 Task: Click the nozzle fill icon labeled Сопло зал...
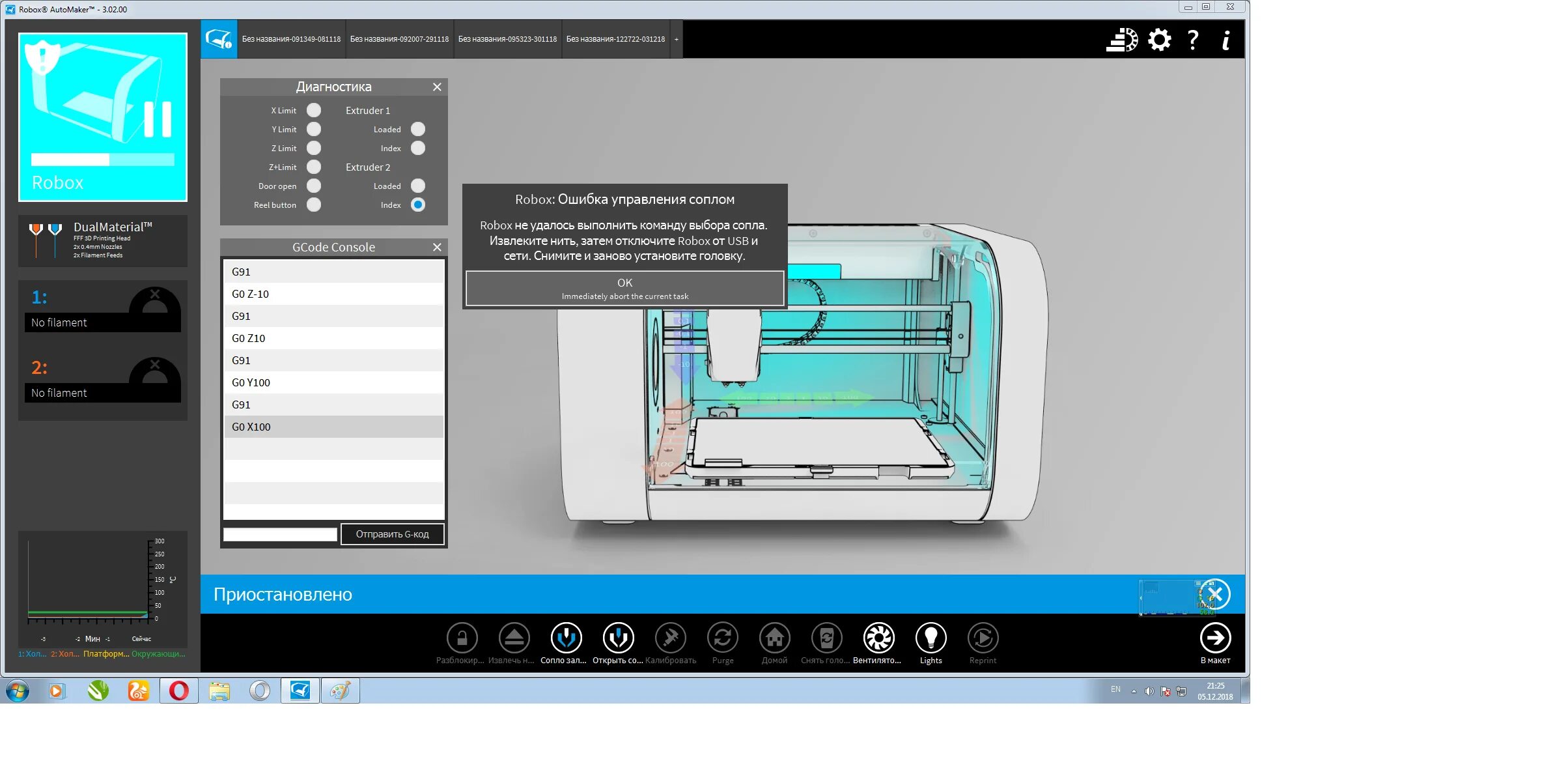[x=566, y=638]
